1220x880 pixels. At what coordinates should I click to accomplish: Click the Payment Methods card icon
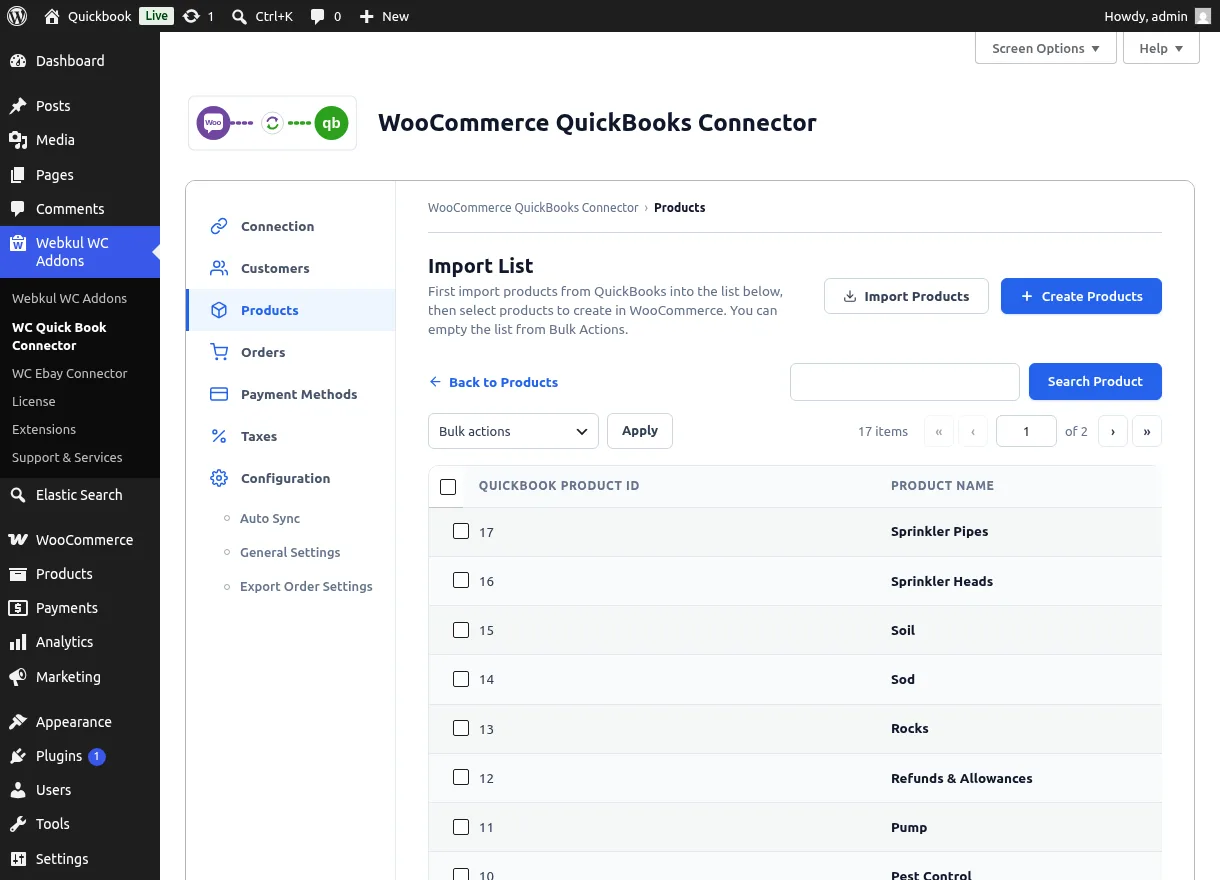pos(219,394)
